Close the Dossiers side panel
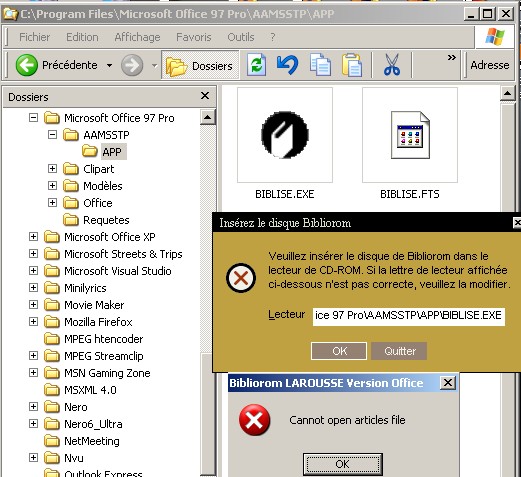 (205, 96)
